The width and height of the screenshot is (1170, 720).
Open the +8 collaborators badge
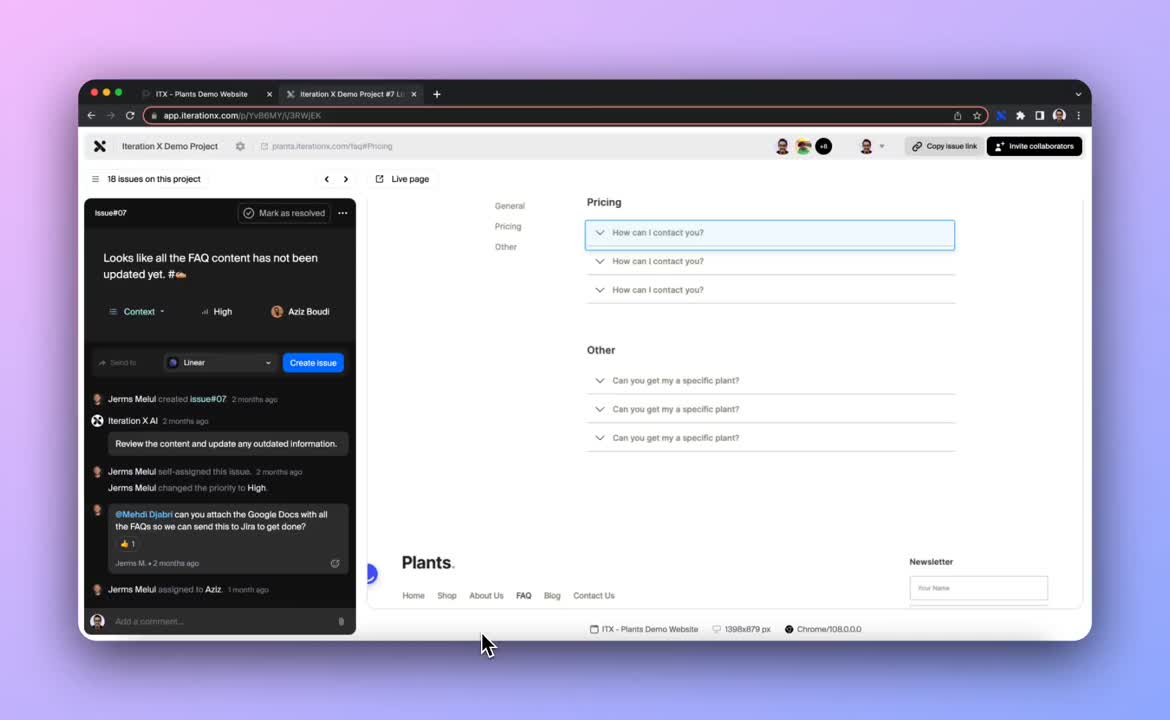pos(824,146)
